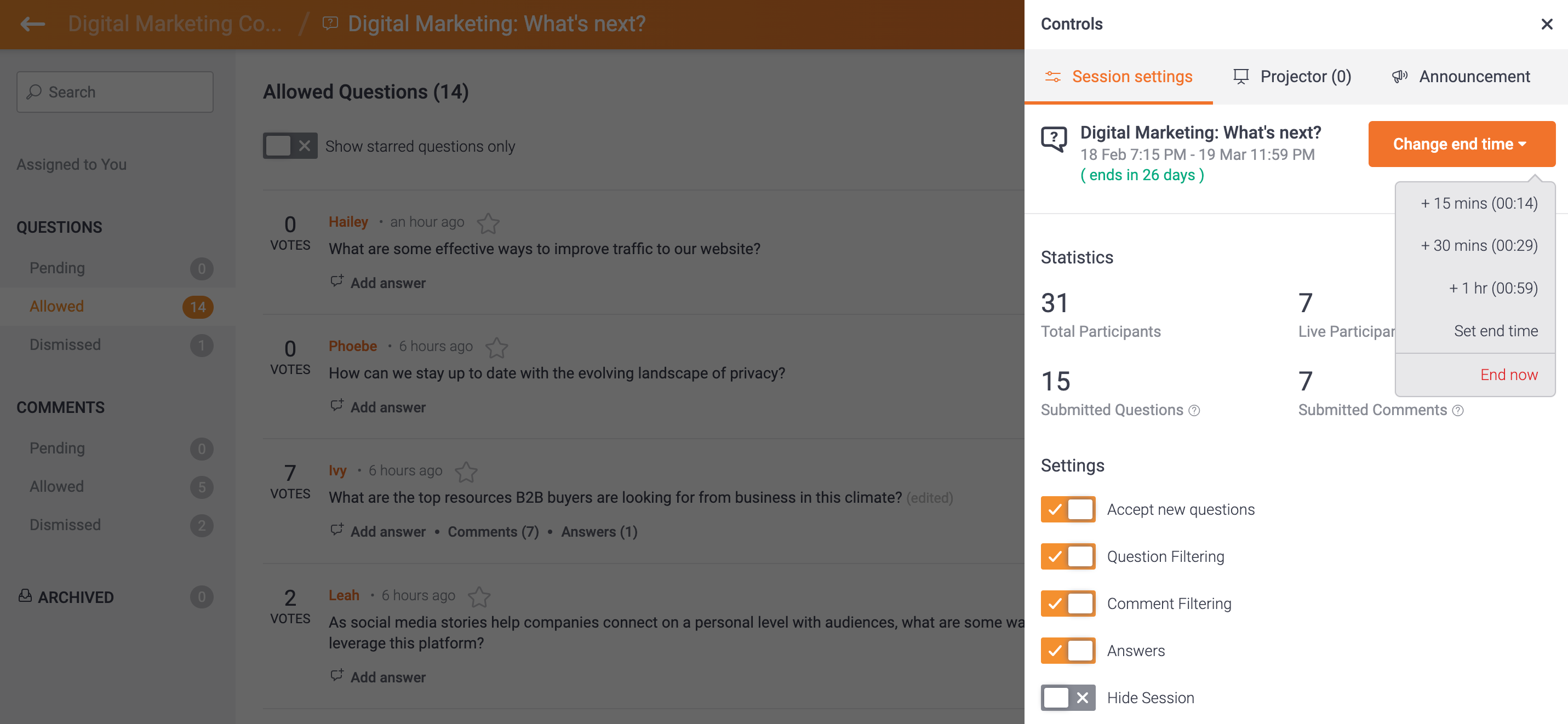
Task: Click Phoebe's question text about evolving privacy landscape
Action: (x=557, y=373)
